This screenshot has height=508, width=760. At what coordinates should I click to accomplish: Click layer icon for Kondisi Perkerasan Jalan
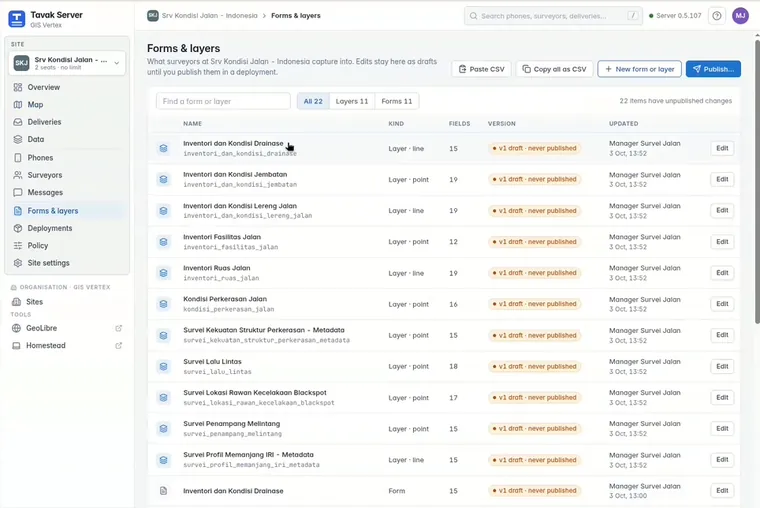164,304
